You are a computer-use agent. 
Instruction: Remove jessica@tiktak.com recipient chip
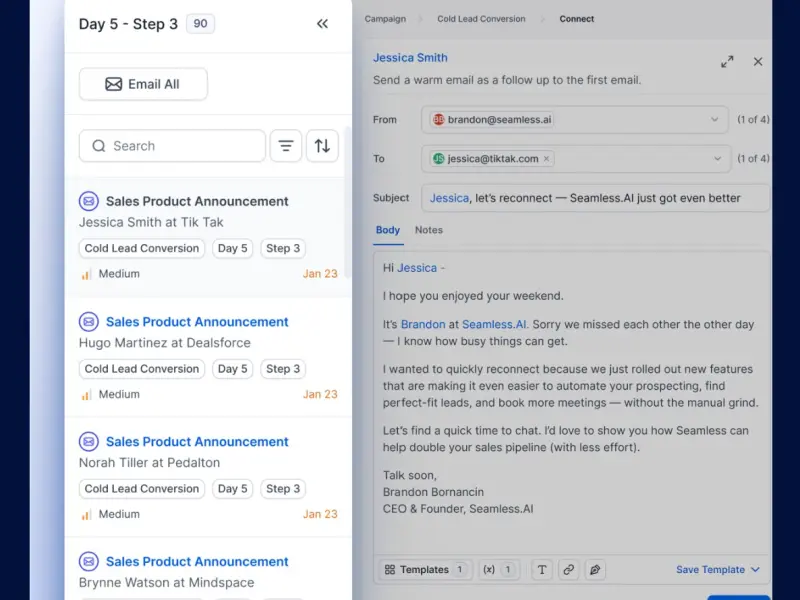tap(547, 159)
